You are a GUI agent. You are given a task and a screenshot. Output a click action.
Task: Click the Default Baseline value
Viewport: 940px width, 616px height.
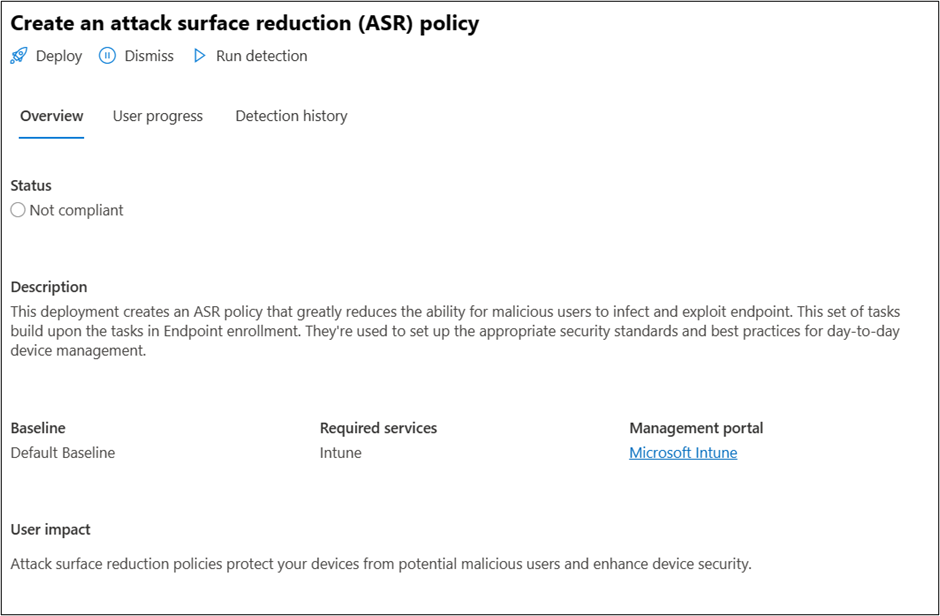(x=63, y=453)
